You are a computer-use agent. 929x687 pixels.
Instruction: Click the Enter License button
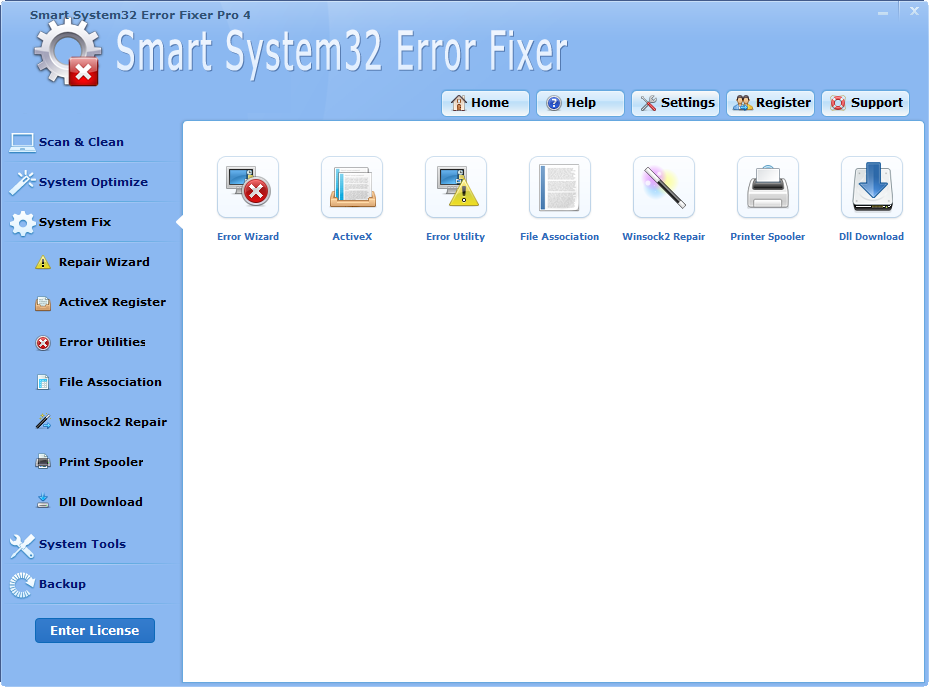pyautogui.click(x=95, y=631)
